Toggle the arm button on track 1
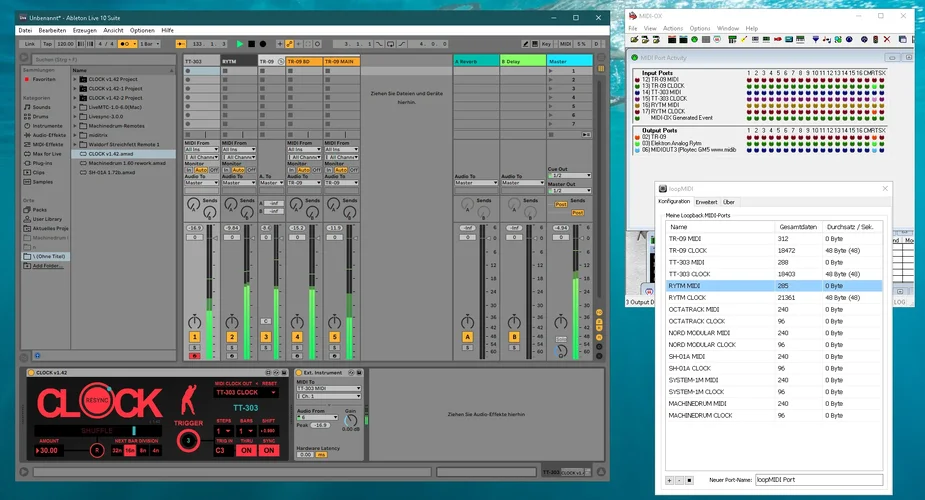This screenshot has width=925, height=500. pos(194,356)
